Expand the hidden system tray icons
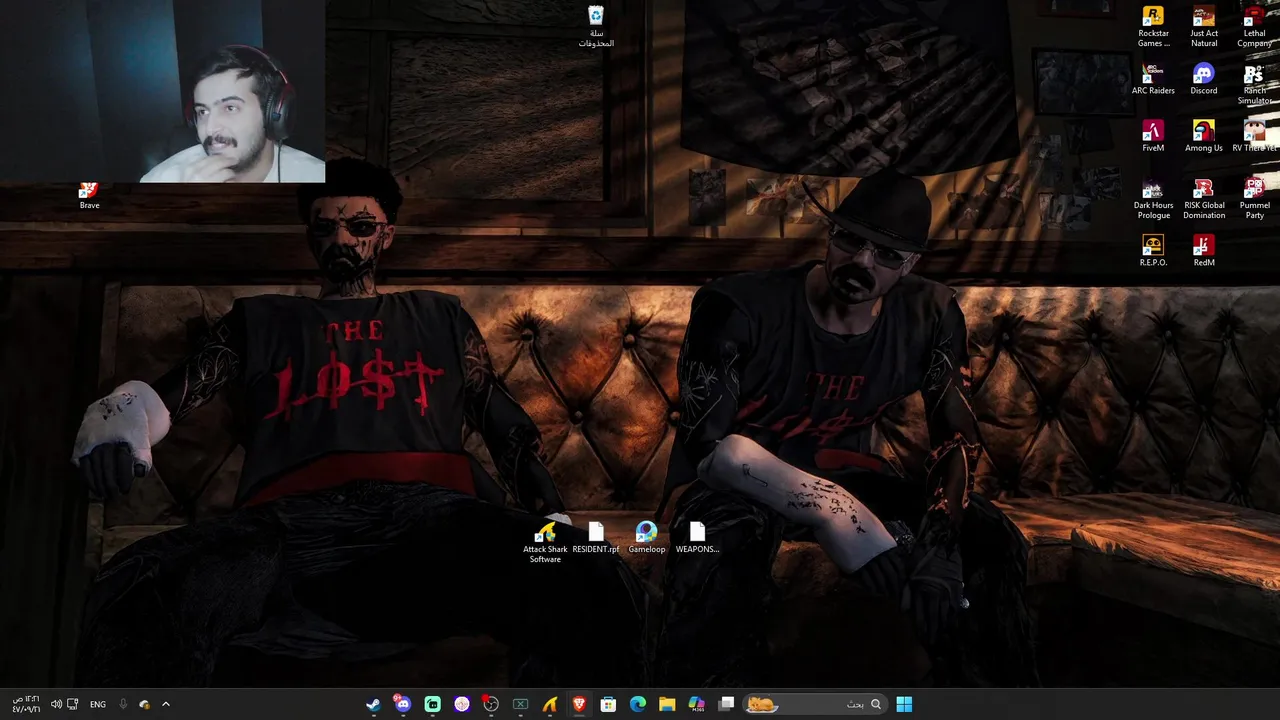This screenshot has width=1280, height=720. [166, 704]
